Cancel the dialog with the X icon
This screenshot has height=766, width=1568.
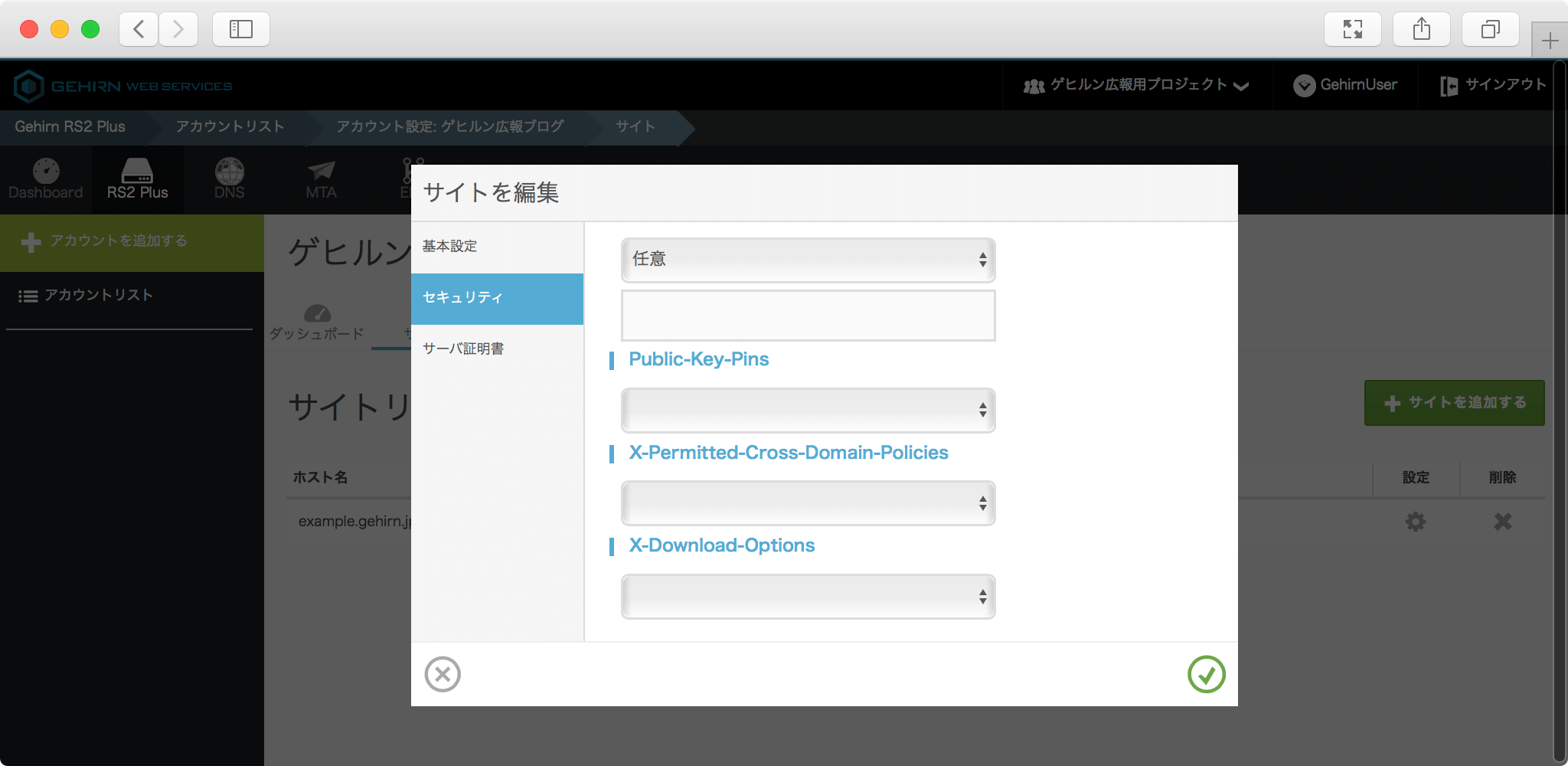[443, 674]
